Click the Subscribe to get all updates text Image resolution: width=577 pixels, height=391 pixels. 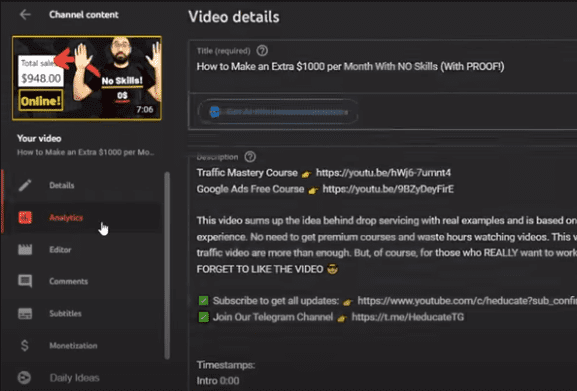(276, 301)
